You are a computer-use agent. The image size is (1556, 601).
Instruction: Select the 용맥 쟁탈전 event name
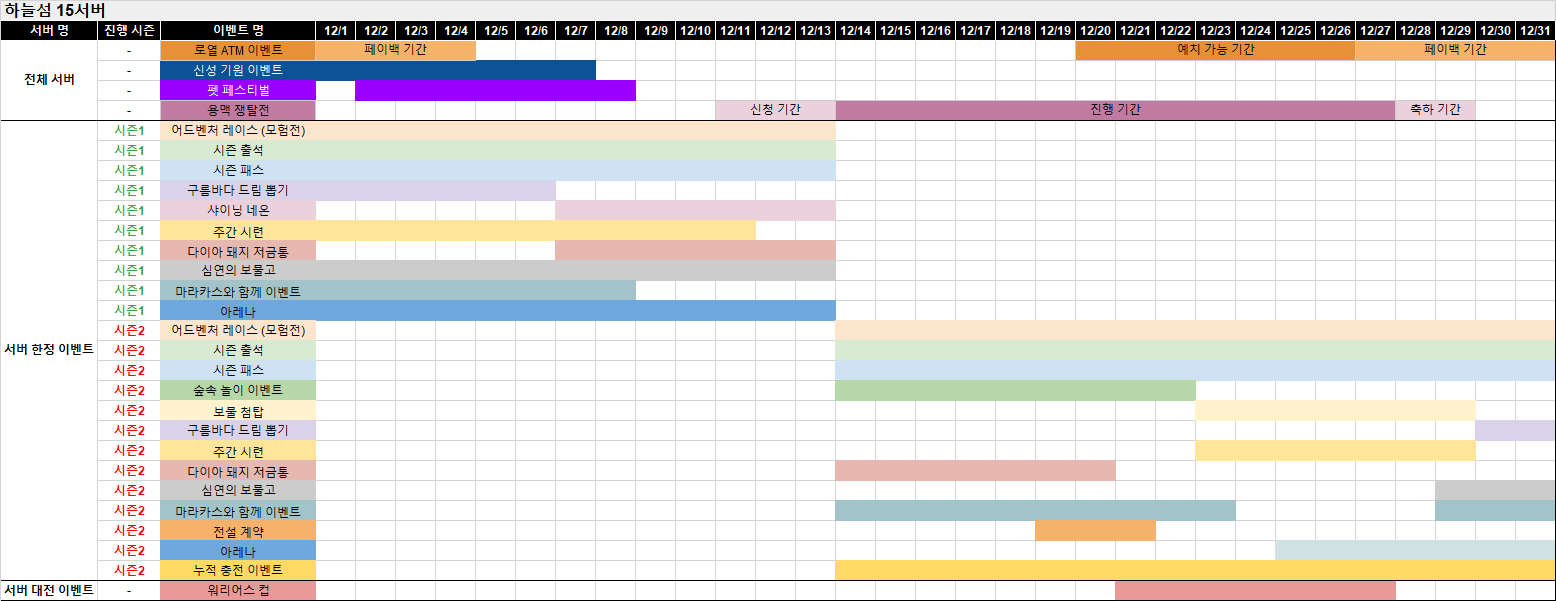click(237, 110)
